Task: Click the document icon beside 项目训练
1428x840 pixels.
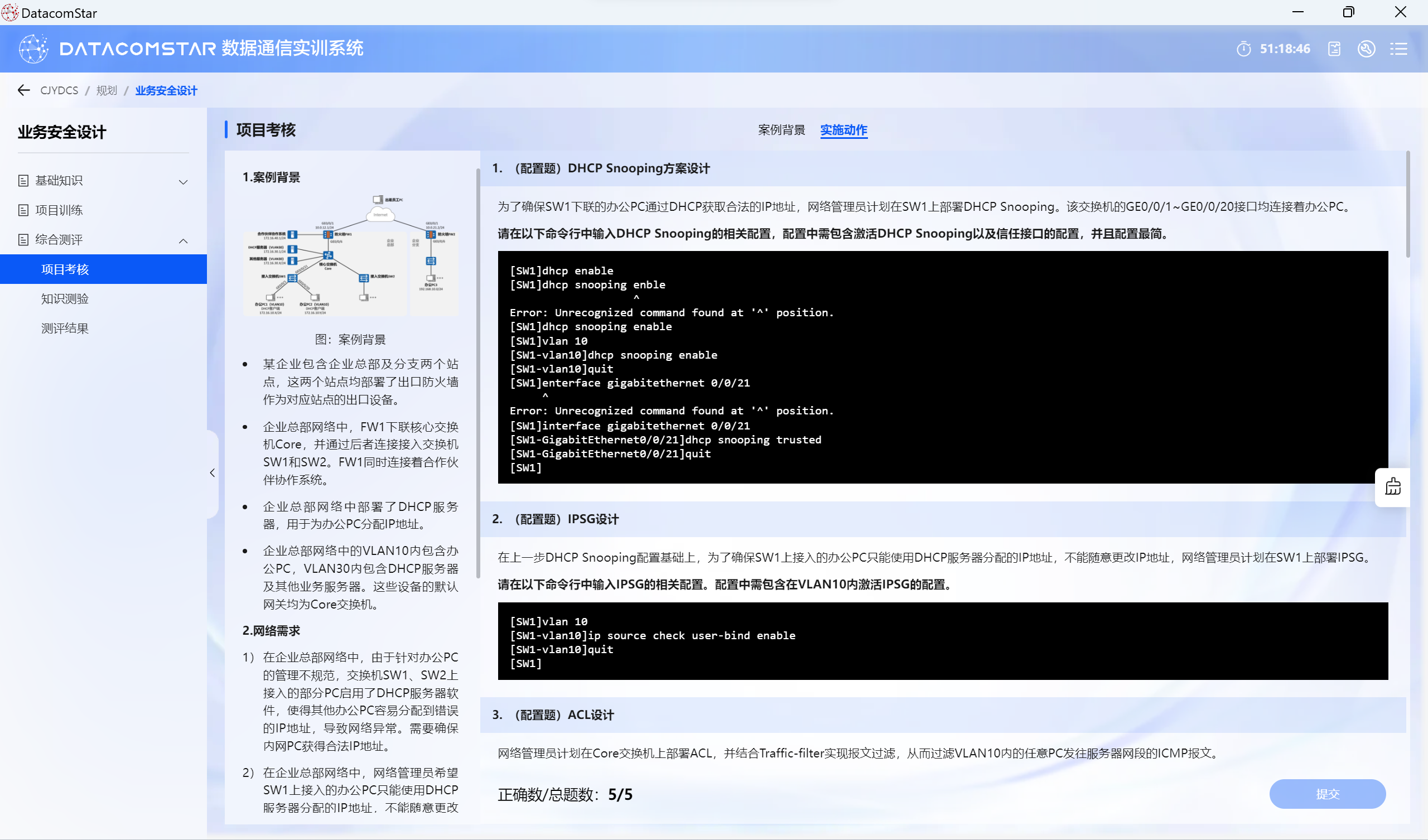Action: (x=23, y=210)
